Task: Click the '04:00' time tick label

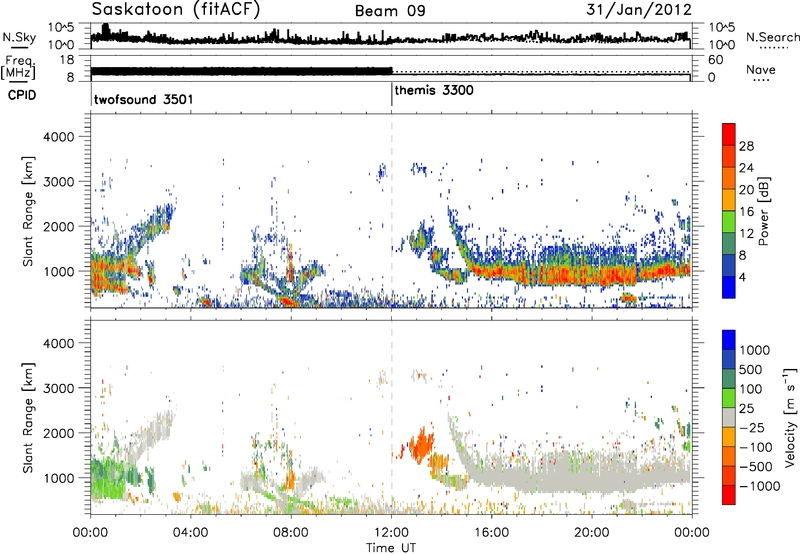Action: point(191,533)
